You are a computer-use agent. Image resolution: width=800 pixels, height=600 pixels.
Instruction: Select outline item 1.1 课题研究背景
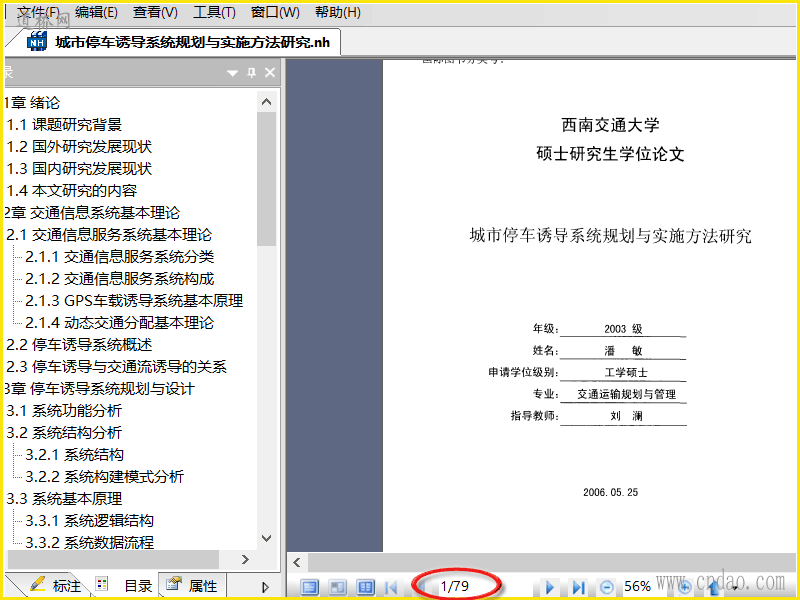coord(64,124)
